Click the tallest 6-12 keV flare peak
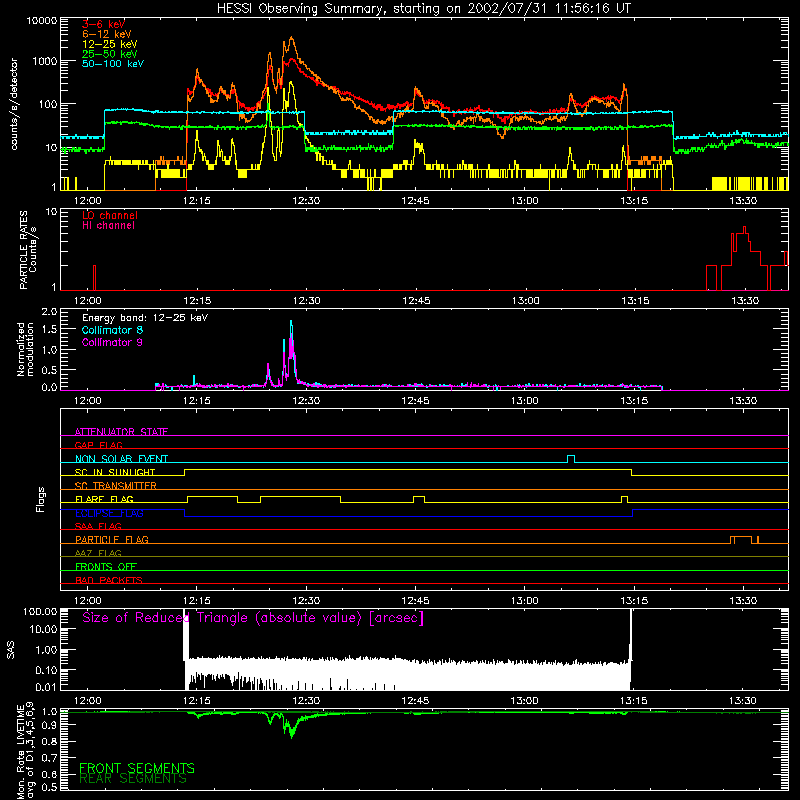Screen dimensions: 800x800 291,37
